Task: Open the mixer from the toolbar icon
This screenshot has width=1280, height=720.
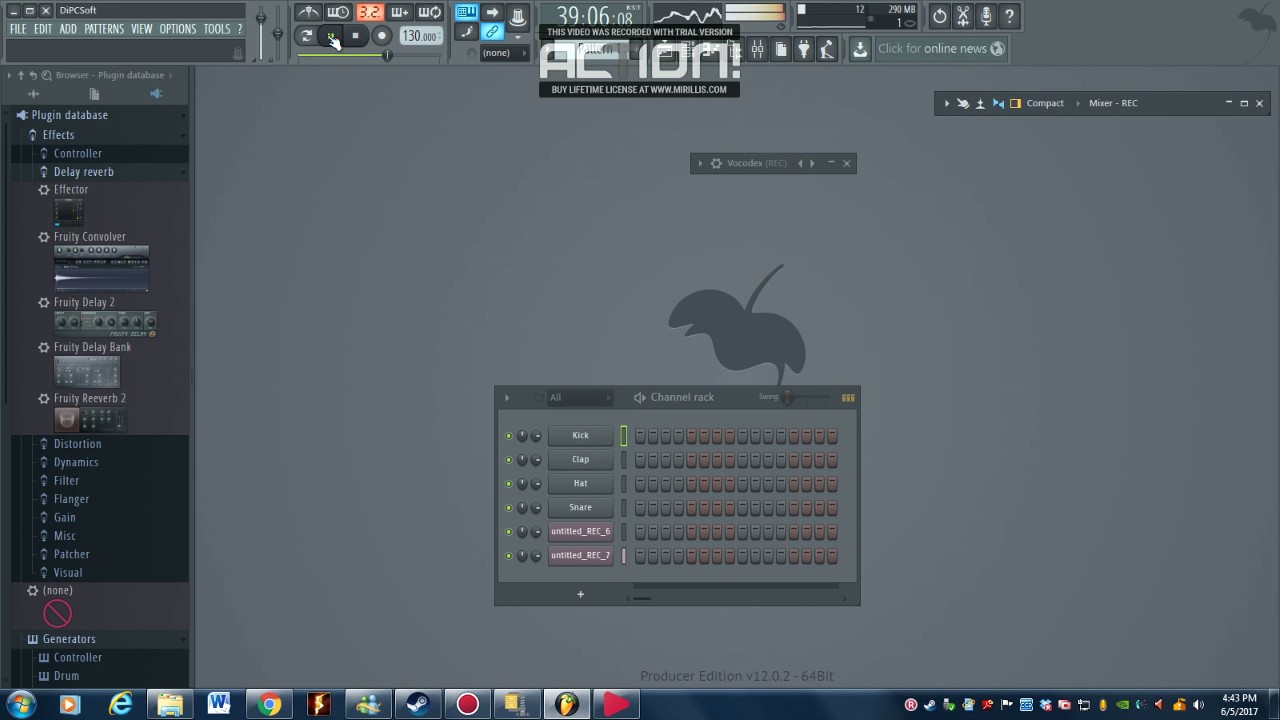Action: 758,49
